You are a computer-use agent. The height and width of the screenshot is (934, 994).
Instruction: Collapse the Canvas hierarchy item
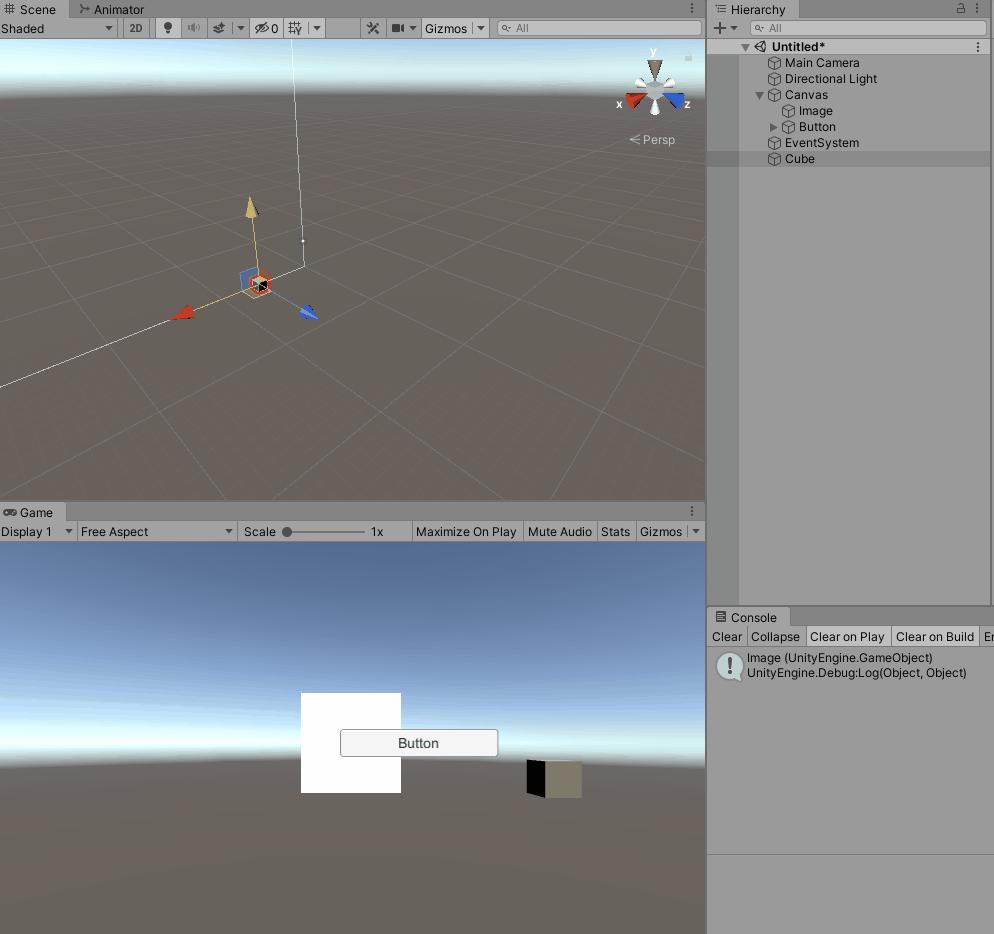click(759, 95)
